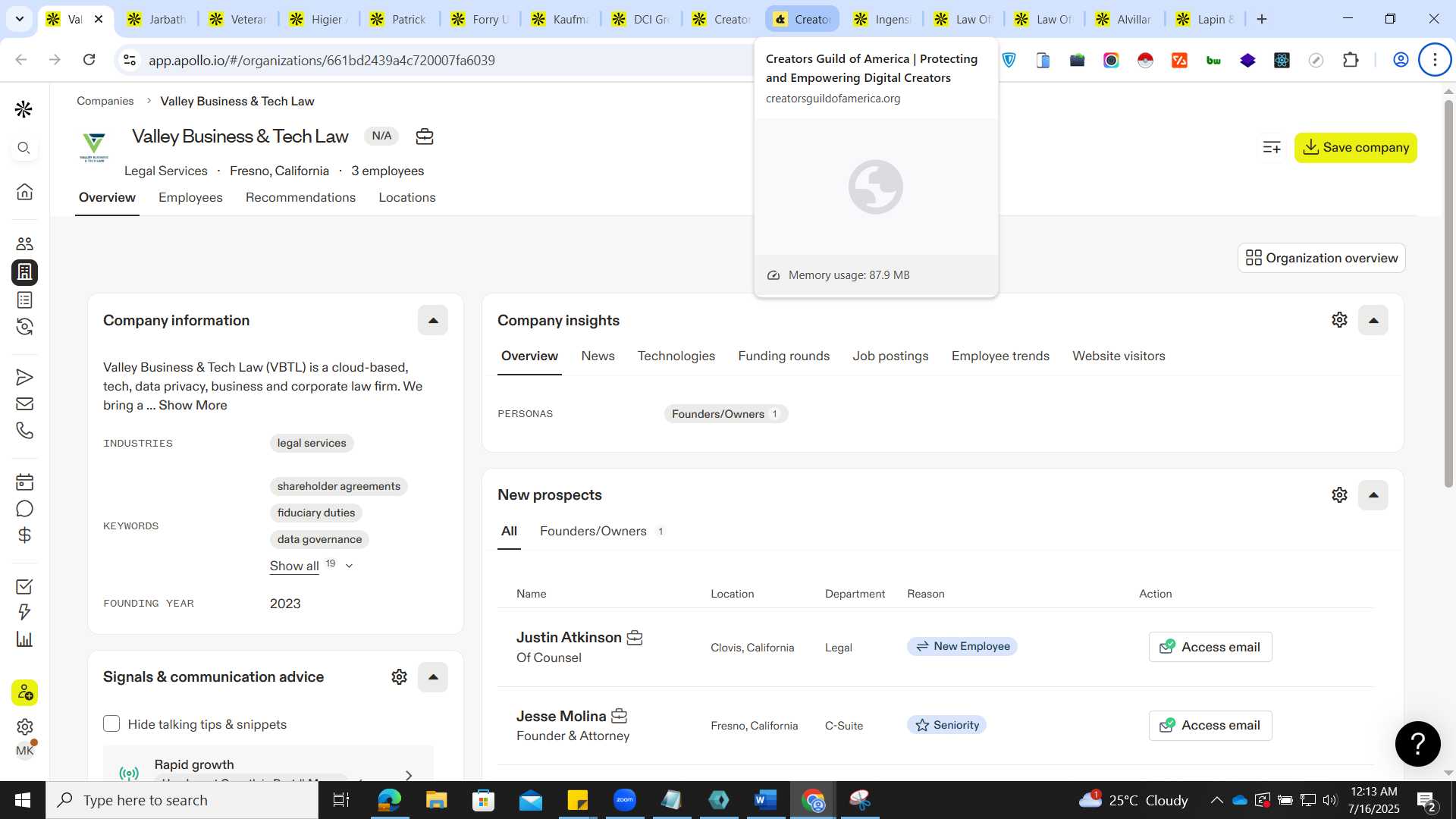Open Chrome extensions puzzle icon
Image resolution: width=1456 pixels, height=819 pixels.
[x=1351, y=60]
